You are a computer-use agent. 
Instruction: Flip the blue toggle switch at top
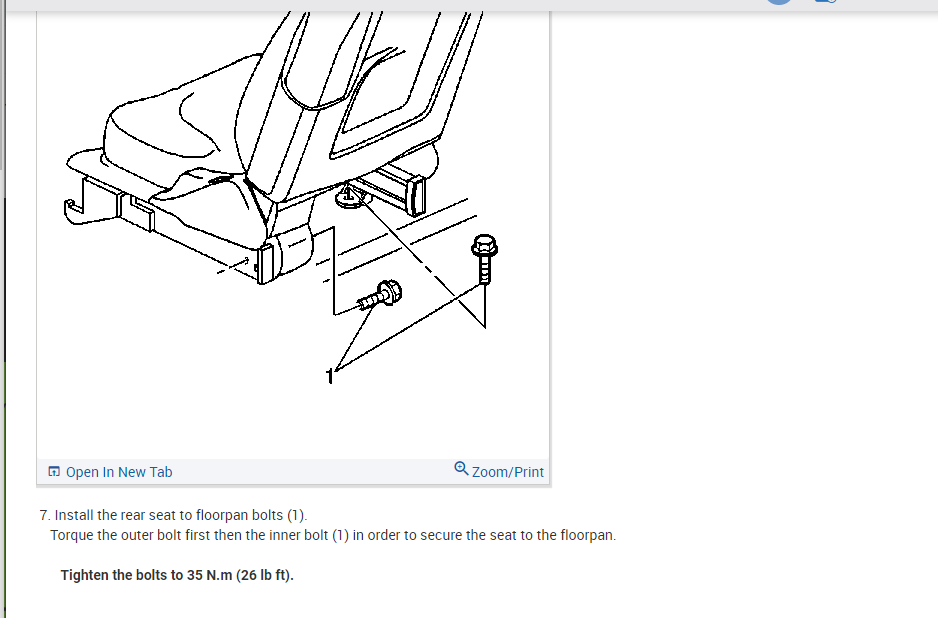826,1
